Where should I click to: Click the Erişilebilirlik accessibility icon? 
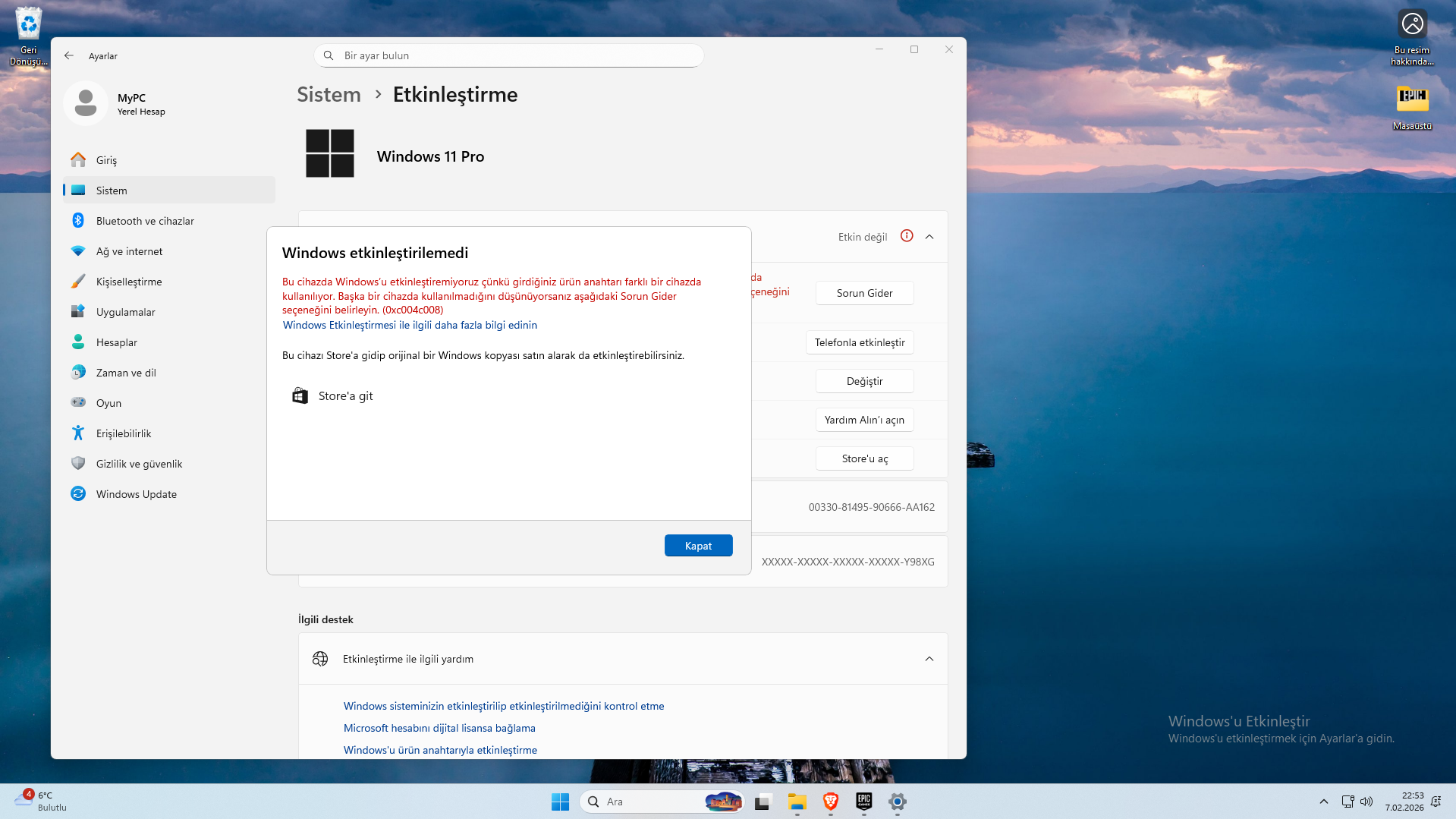(x=78, y=433)
